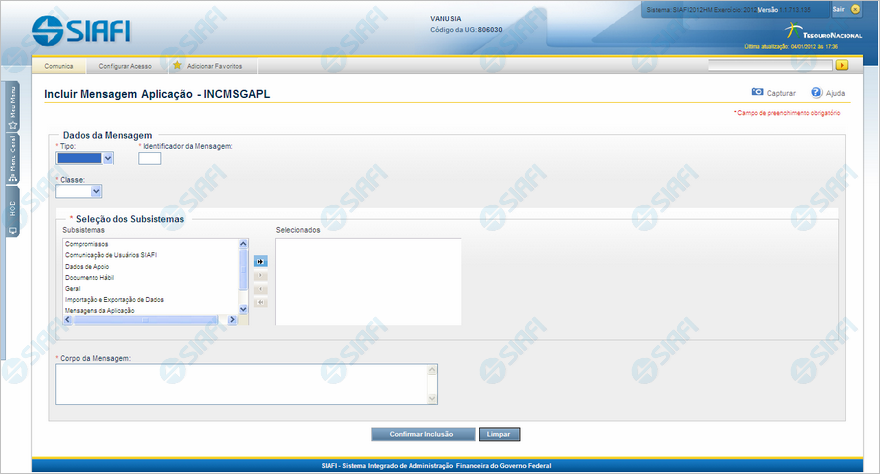Open the Menu Geral side tab
Image resolution: width=880 pixels, height=474 pixels.
click(x=12, y=158)
